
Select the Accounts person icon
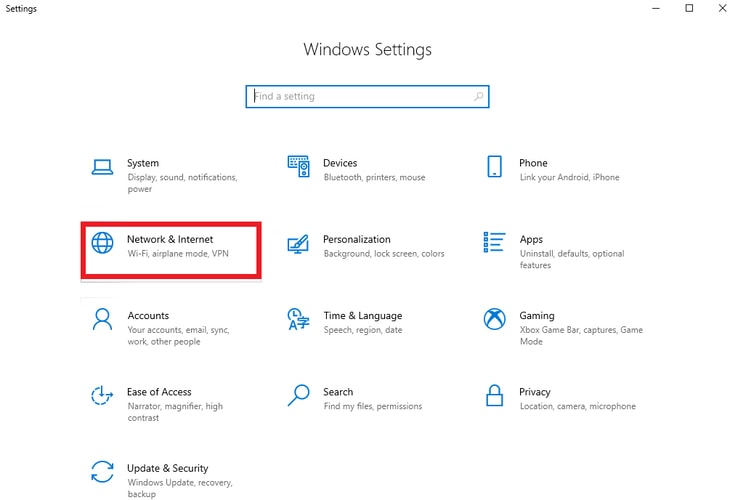102,319
